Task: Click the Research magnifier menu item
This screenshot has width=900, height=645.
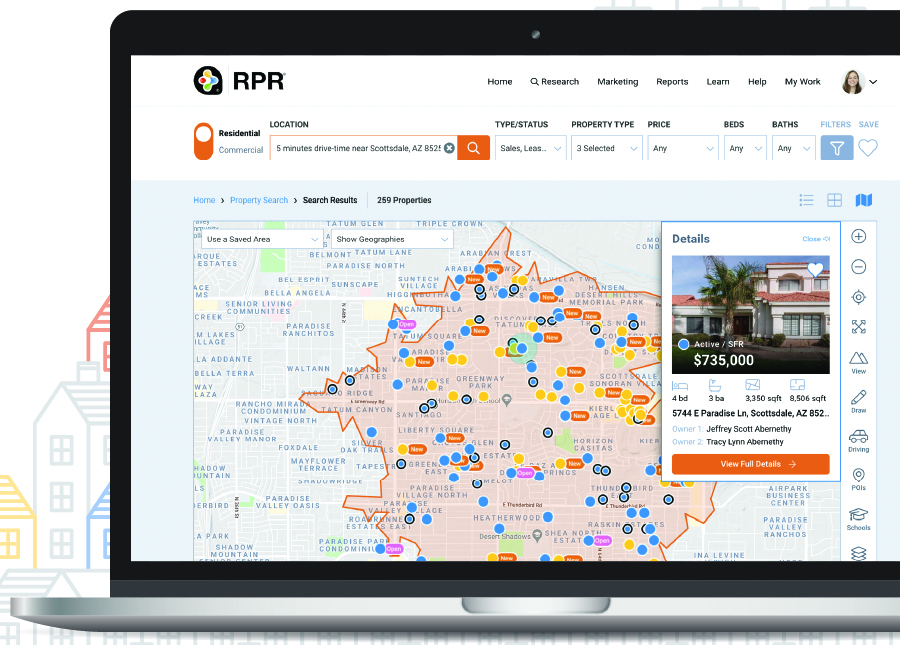Action: tap(554, 81)
